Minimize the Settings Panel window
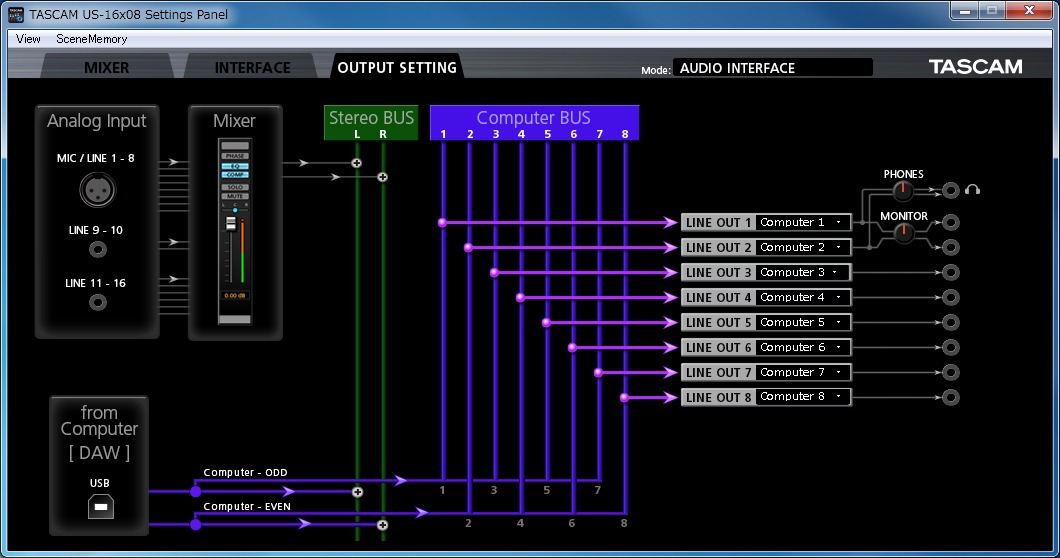Image resolution: width=1060 pixels, height=558 pixels. point(965,11)
